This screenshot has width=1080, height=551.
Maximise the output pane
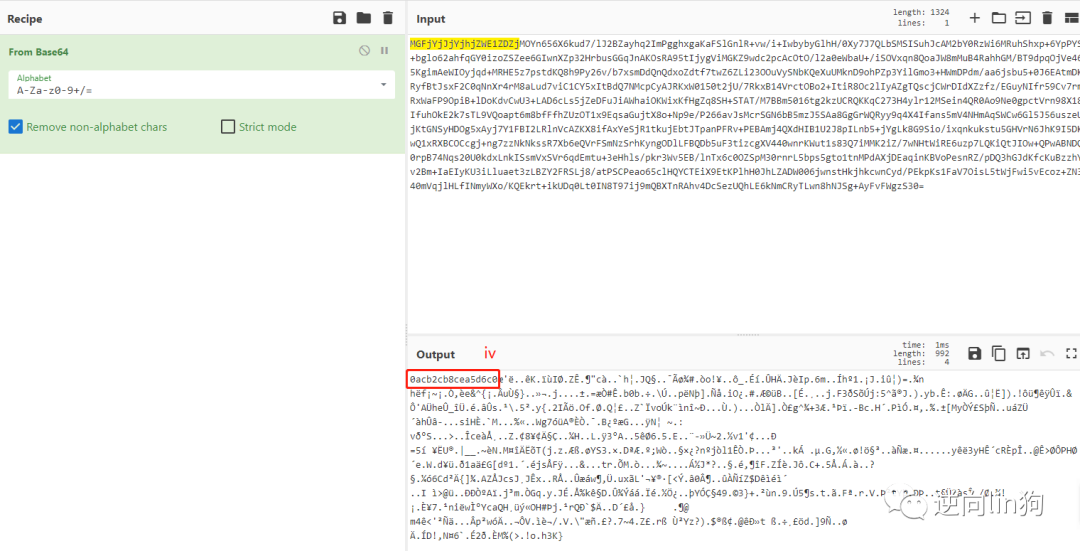pyautogui.click(x=1071, y=353)
